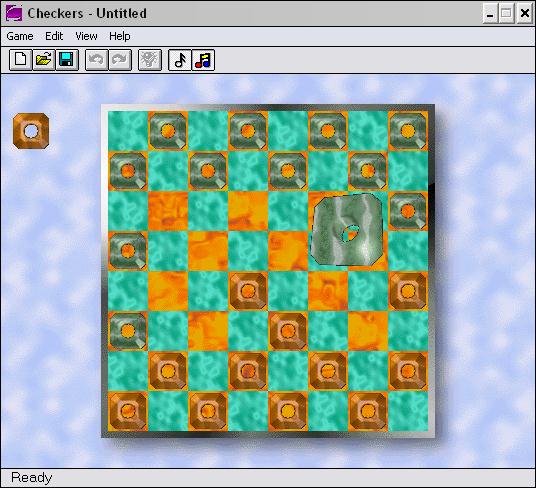Click the Ready status bar
The height and width of the screenshot is (488, 536).
point(268,477)
